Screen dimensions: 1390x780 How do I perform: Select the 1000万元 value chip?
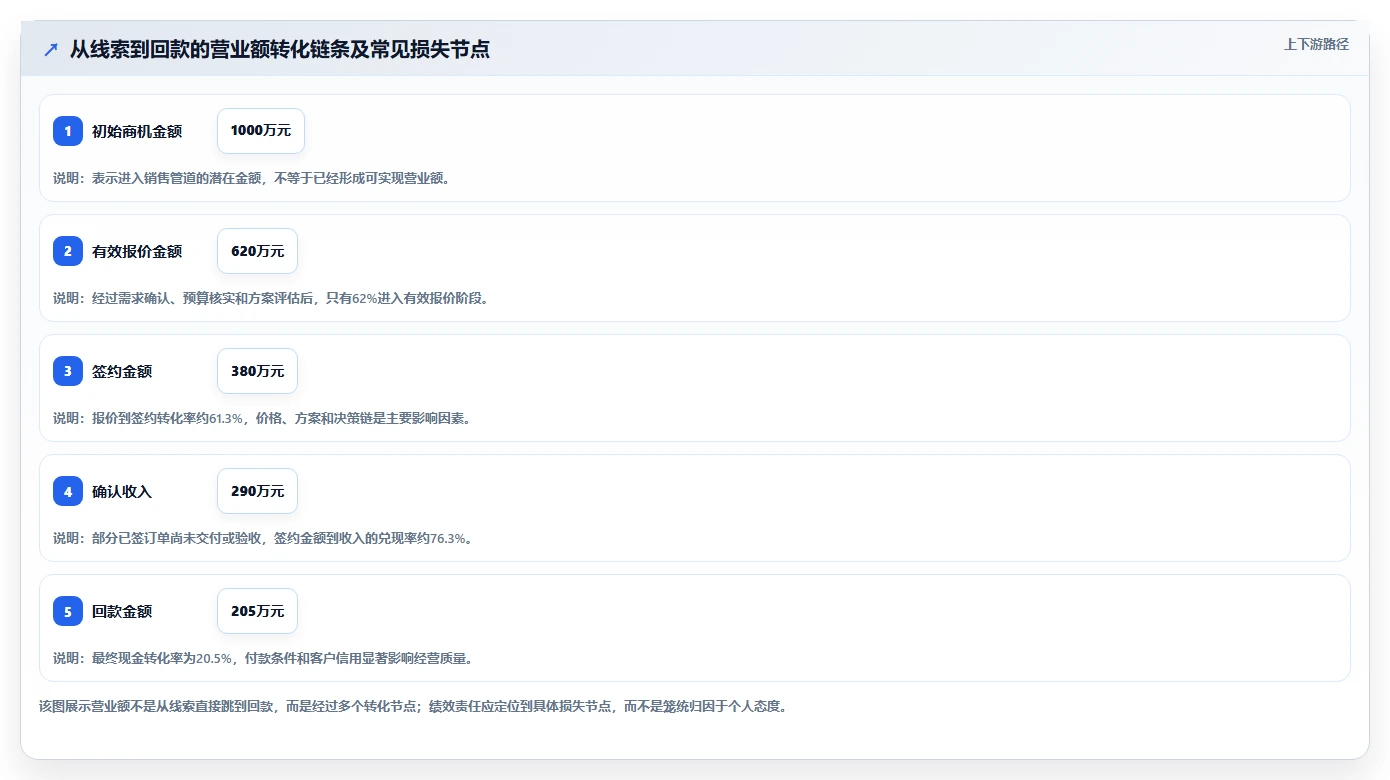[x=261, y=131]
